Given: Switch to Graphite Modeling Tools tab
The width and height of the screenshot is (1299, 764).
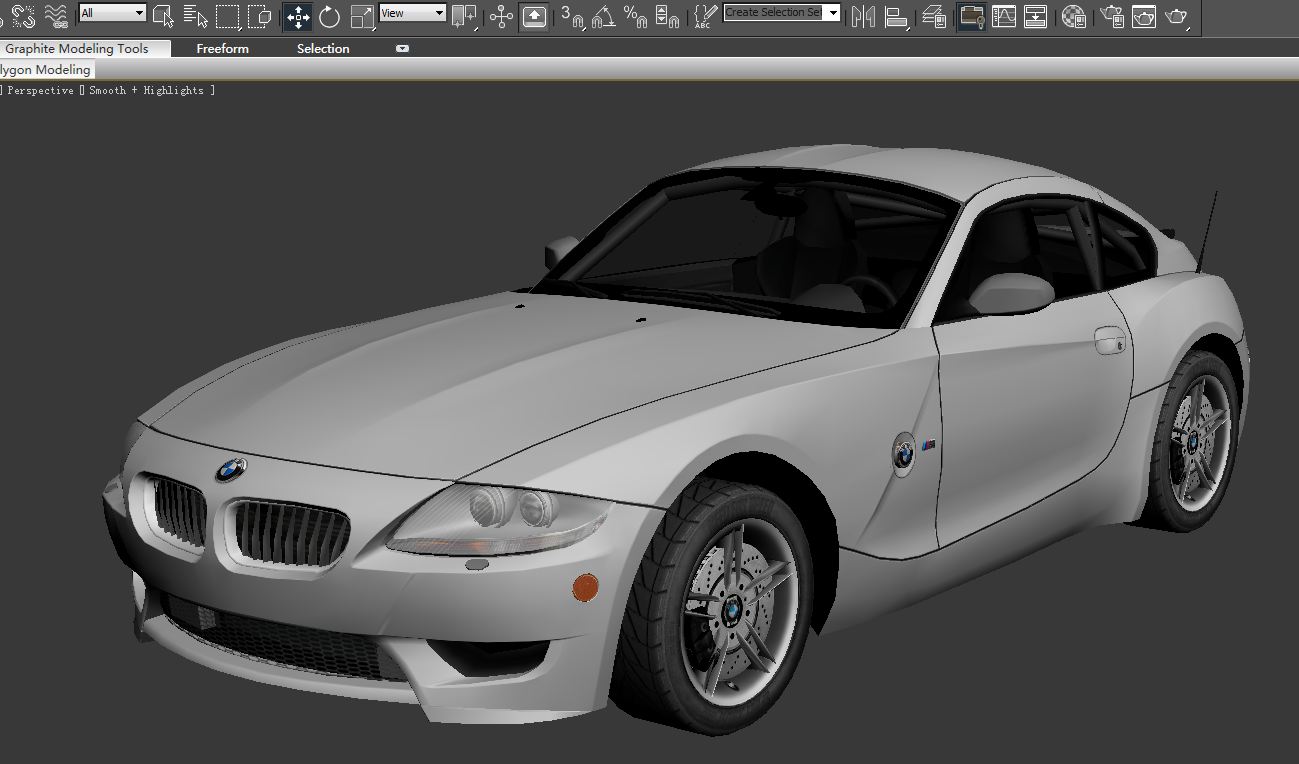Looking at the screenshot, I should [77, 48].
